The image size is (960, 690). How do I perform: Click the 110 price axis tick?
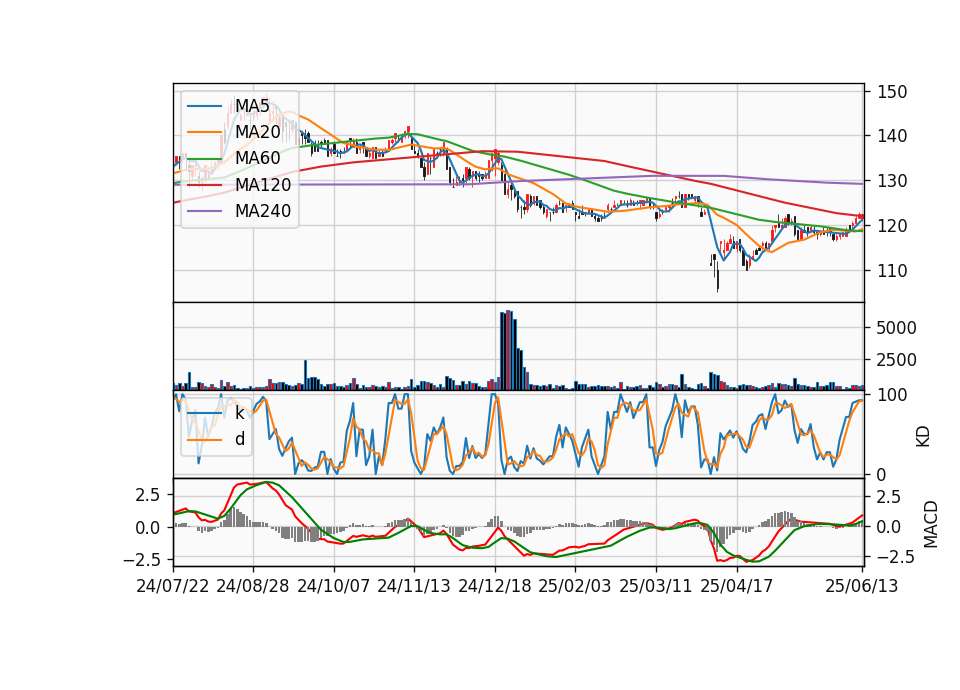(892, 271)
